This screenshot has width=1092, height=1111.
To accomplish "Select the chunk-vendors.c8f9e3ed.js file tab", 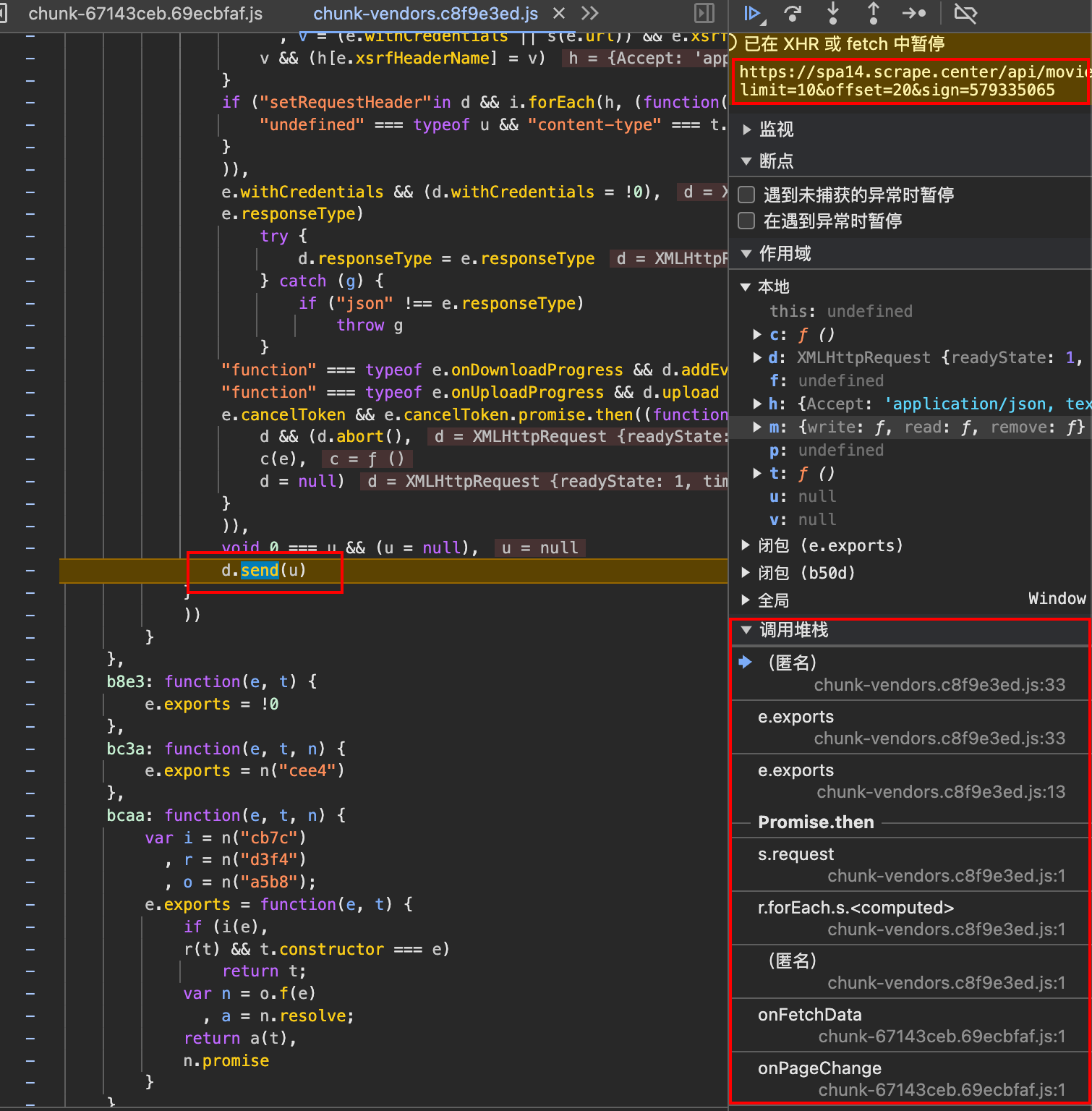I will [x=425, y=14].
